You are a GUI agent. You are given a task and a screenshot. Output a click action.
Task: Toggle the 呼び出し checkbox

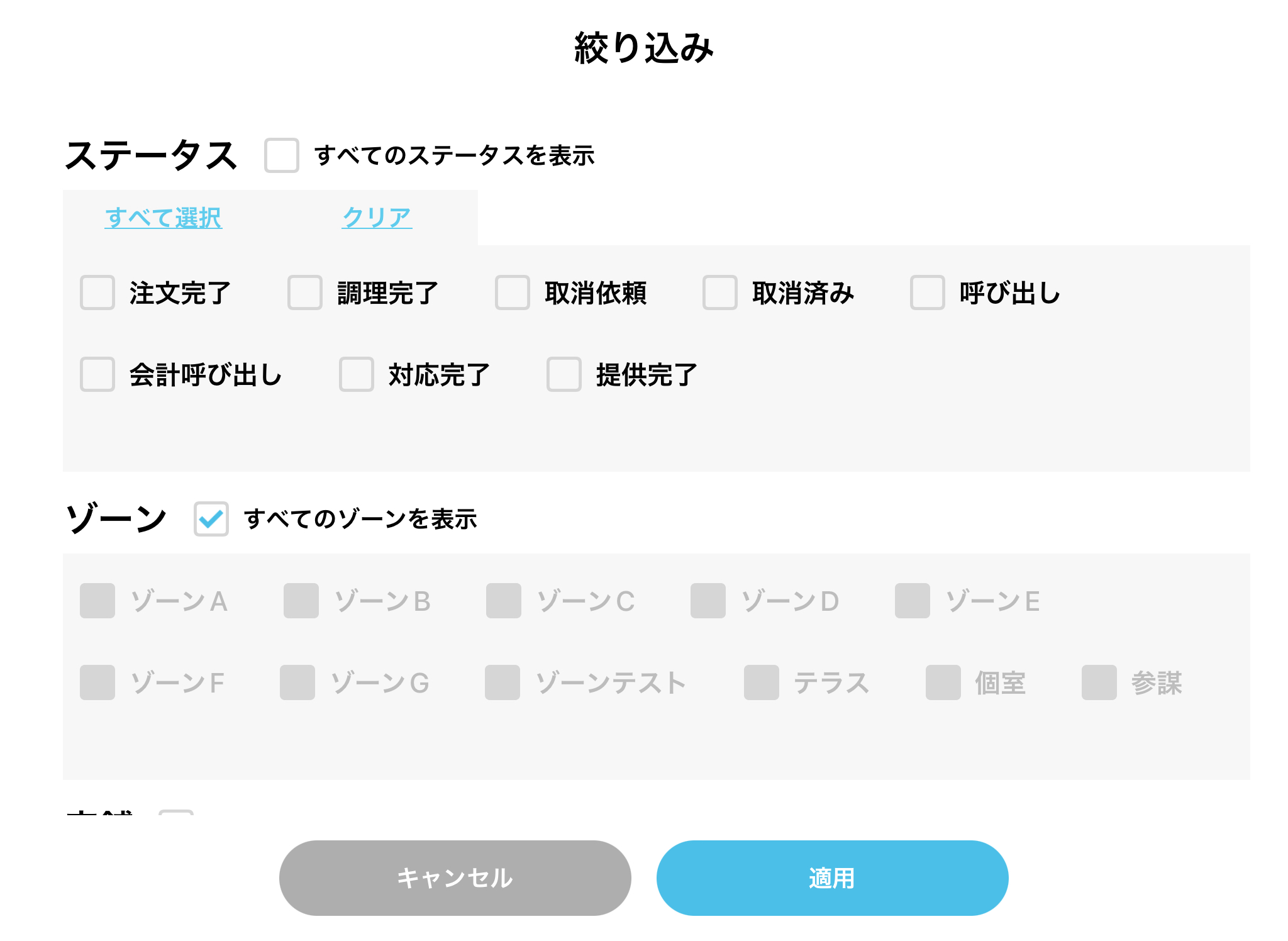click(x=928, y=292)
